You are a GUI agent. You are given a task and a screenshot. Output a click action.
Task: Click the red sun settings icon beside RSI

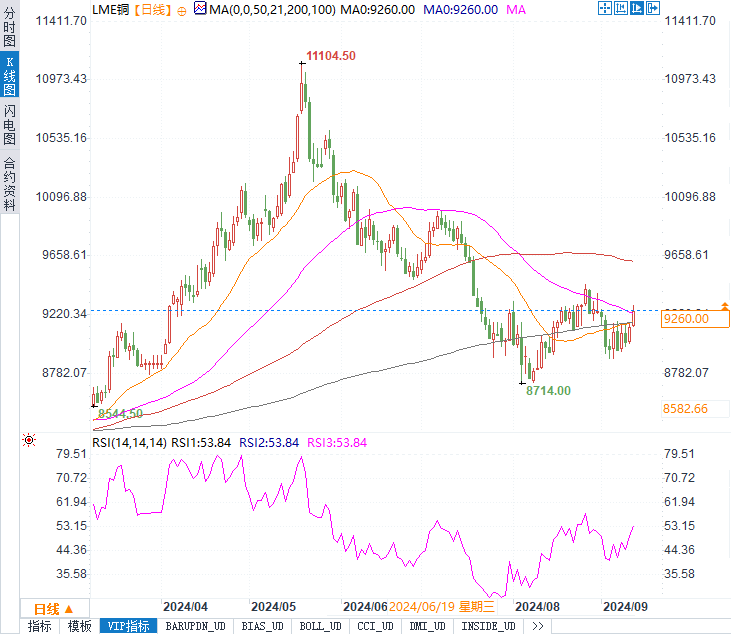coord(29,440)
